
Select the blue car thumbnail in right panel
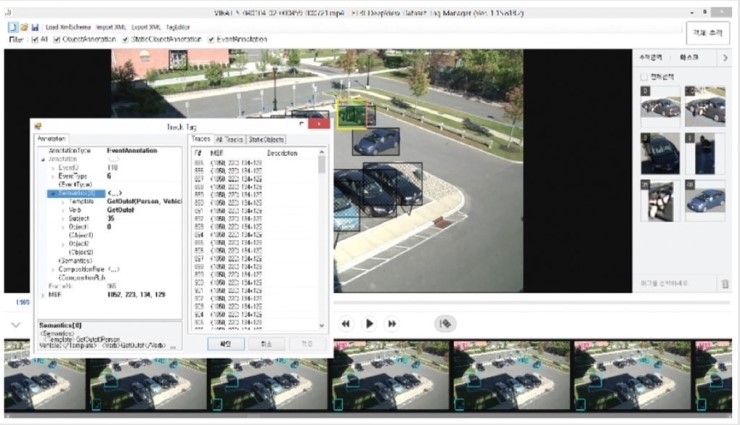pyautogui.click(x=706, y=199)
